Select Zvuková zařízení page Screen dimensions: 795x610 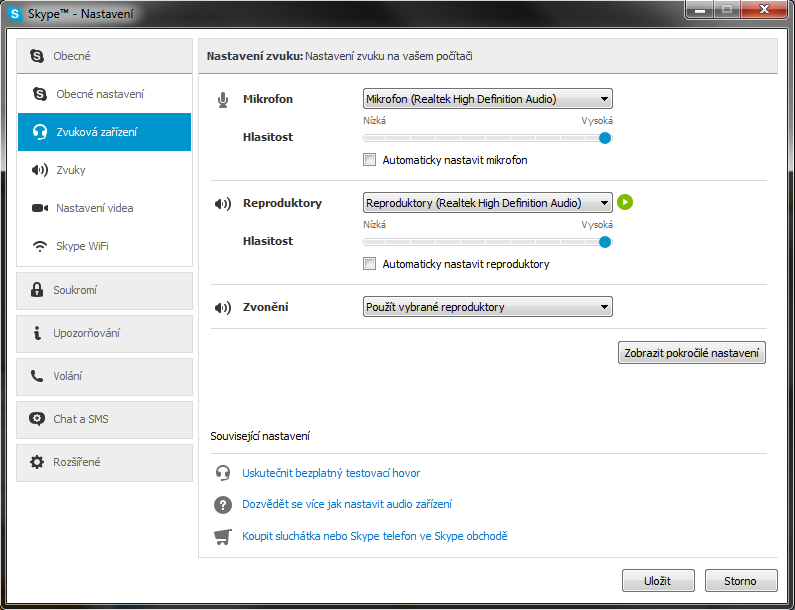pyautogui.click(x=104, y=132)
